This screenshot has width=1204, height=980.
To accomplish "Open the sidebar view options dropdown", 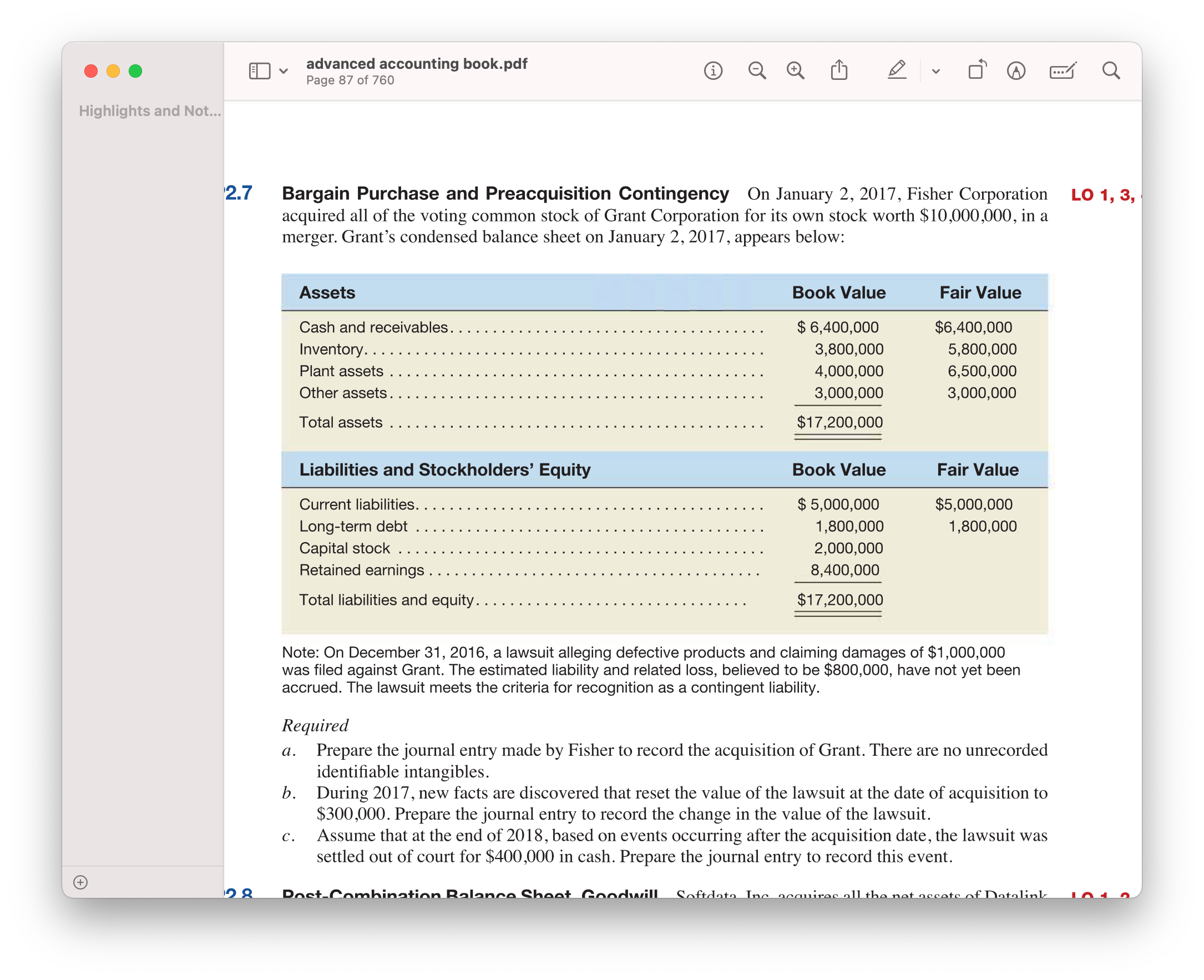I will coord(282,70).
